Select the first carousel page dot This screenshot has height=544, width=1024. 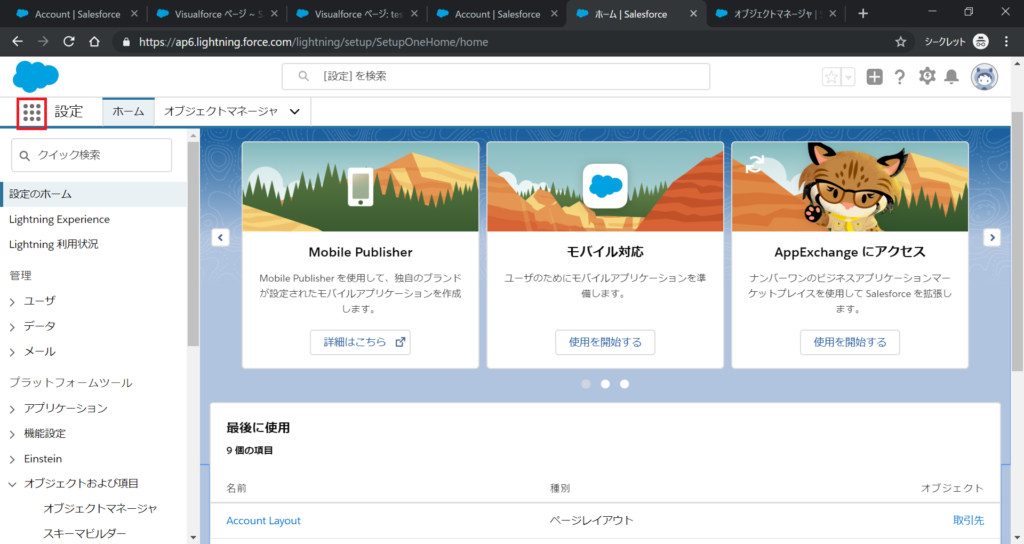pyautogui.click(x=586, y=383)
